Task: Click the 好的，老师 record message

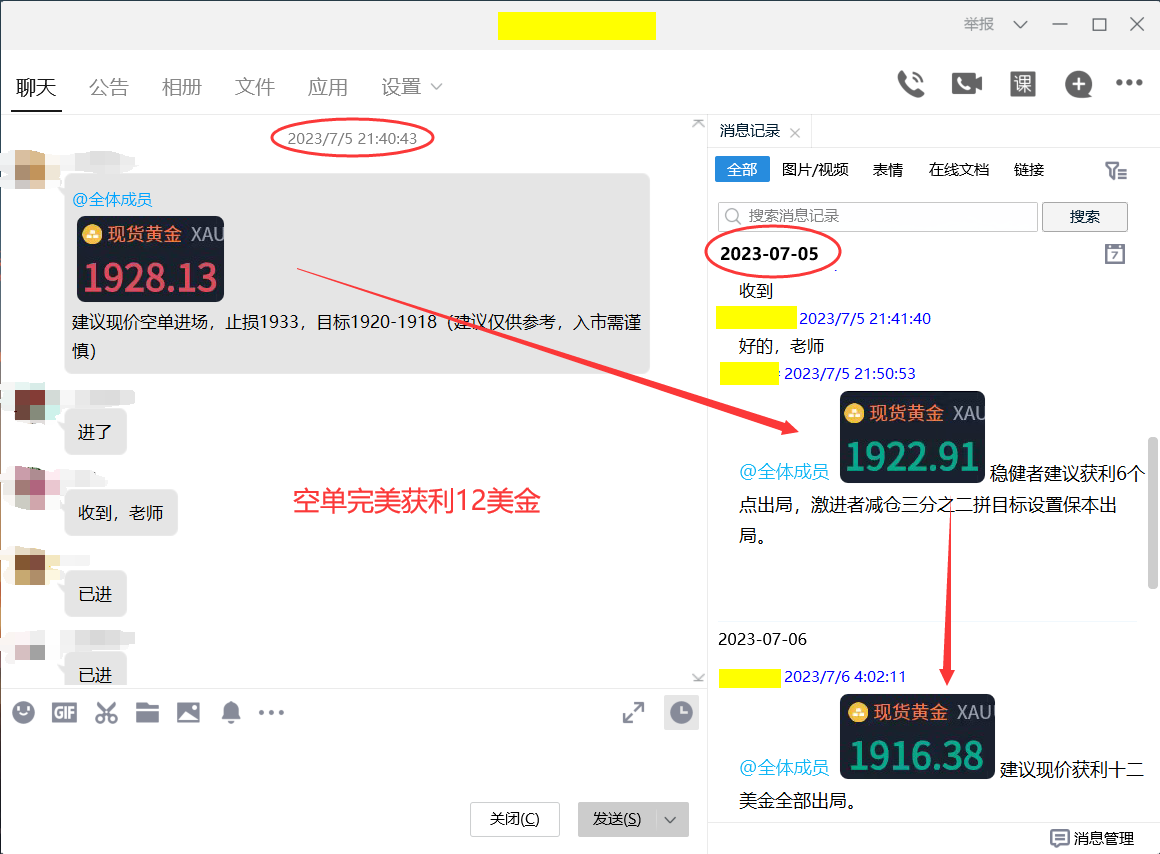Action: (x=781, y=346)
